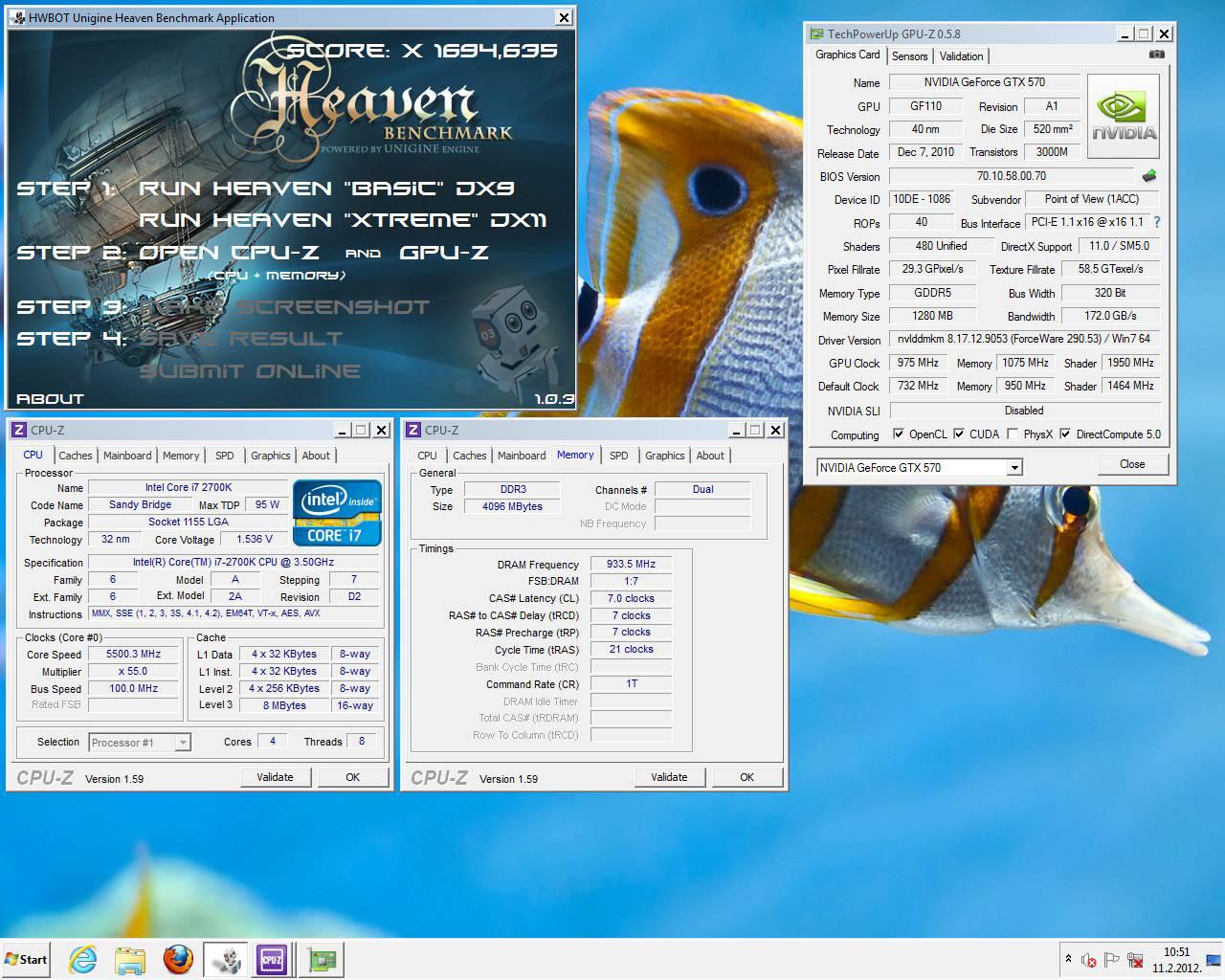
Task: Click the Multiplier value x 55.0
Action: point(134,671)
